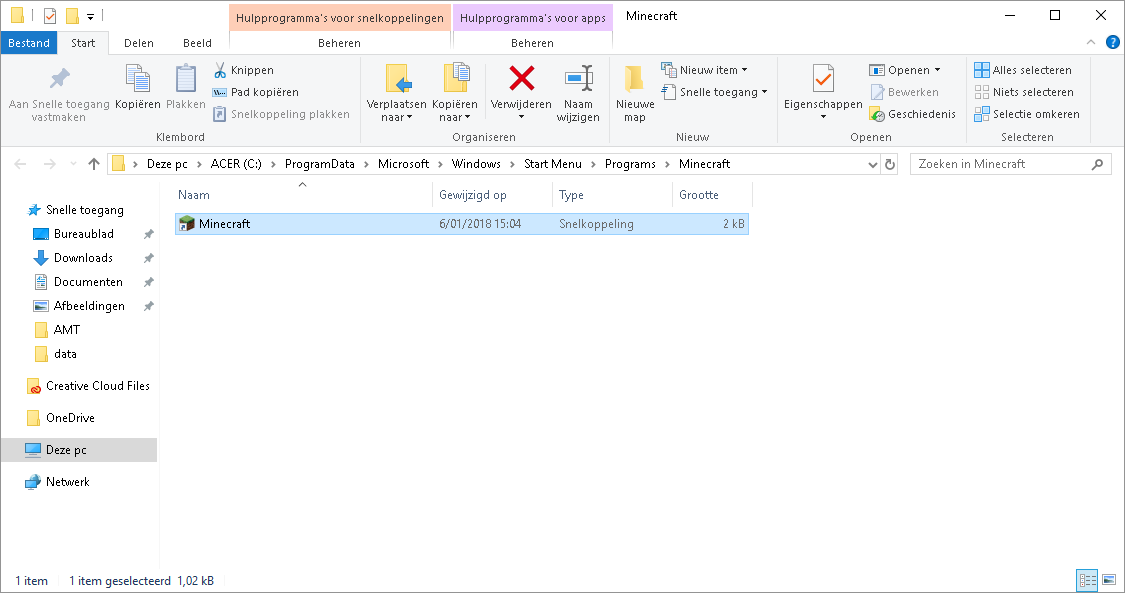Sort by the Grootte column
The image size is (1125, 593).
(x=712, y=195)
